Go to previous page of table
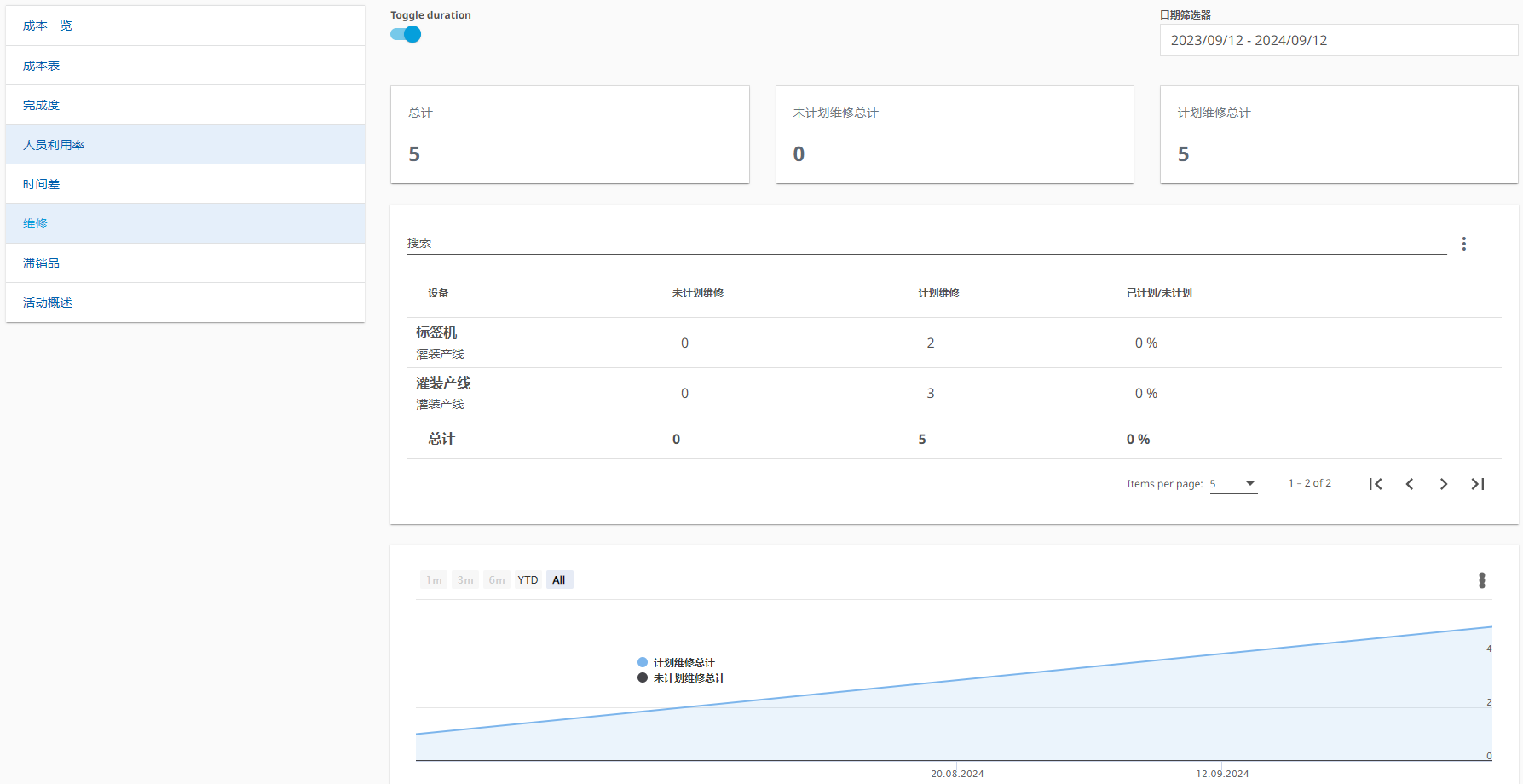1523x784 pixels. (1410, 484)
